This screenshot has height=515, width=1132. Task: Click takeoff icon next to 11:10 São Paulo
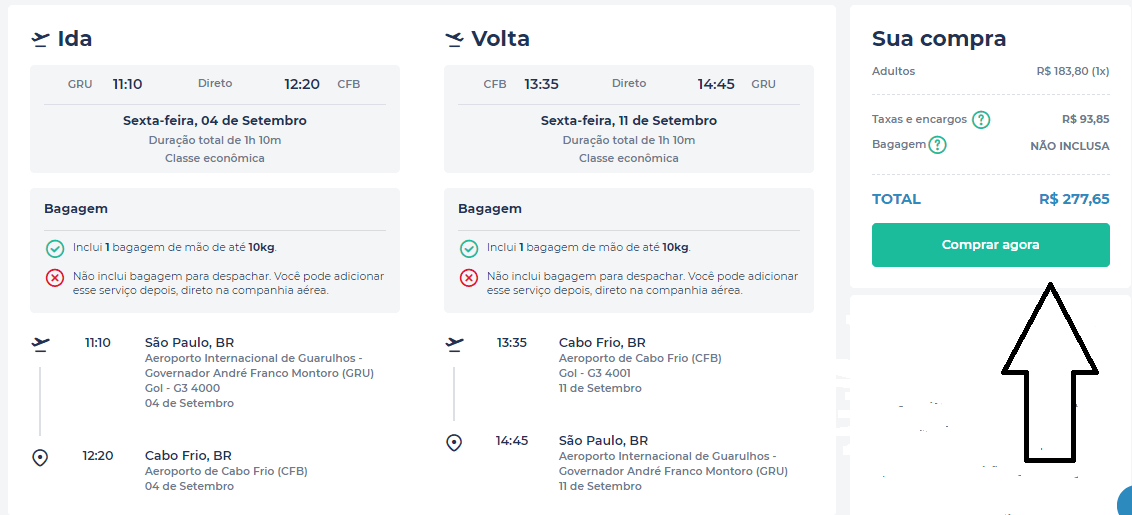pyautogui.click(x=41, y=344)
